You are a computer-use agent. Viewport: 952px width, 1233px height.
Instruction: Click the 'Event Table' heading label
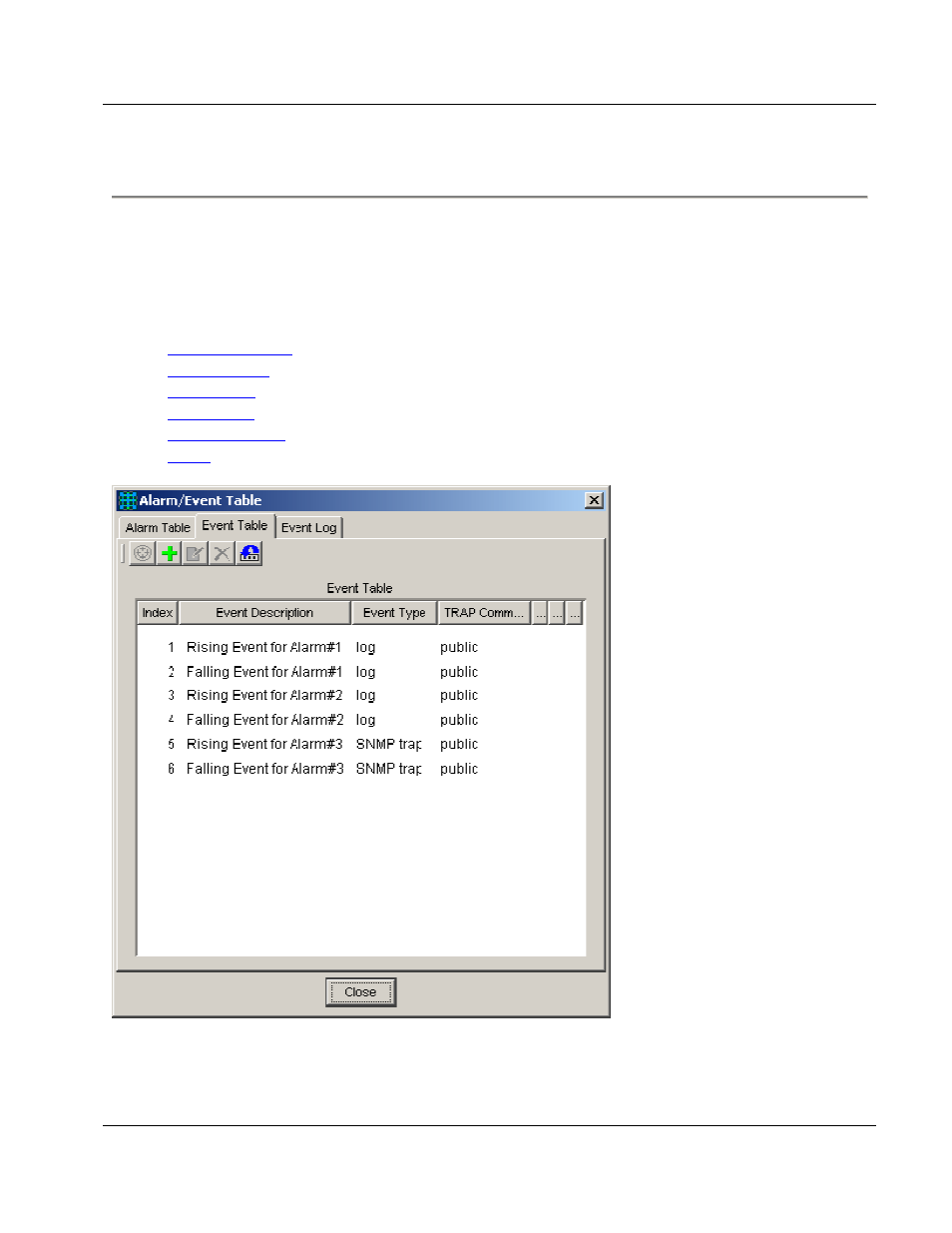(x=359, y=588)
